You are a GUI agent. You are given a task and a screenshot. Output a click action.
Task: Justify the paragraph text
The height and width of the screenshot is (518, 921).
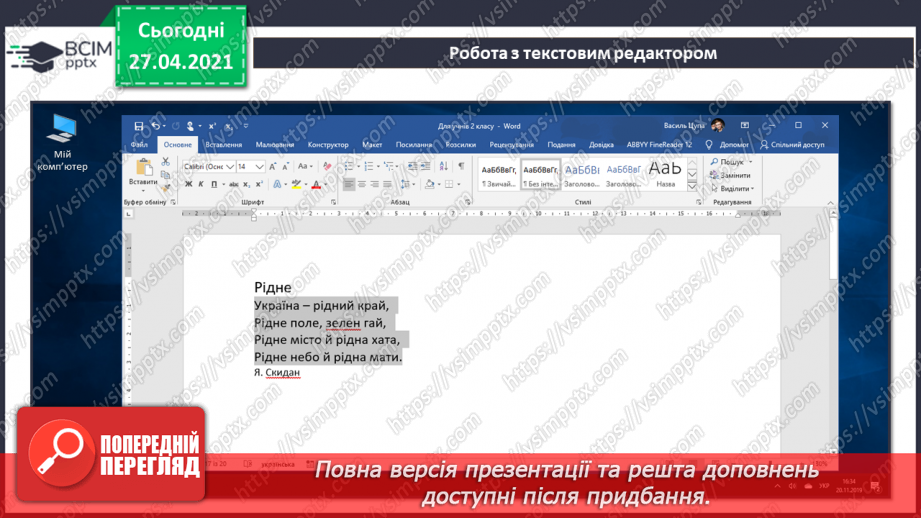(388, 184)
